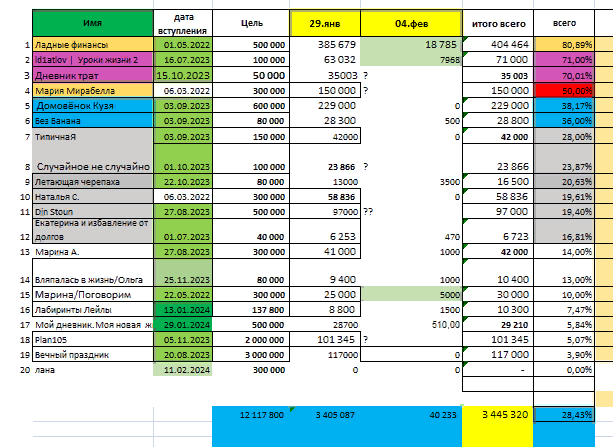
Task: Click the goal cell '137 800'
Action: [251, 310]
